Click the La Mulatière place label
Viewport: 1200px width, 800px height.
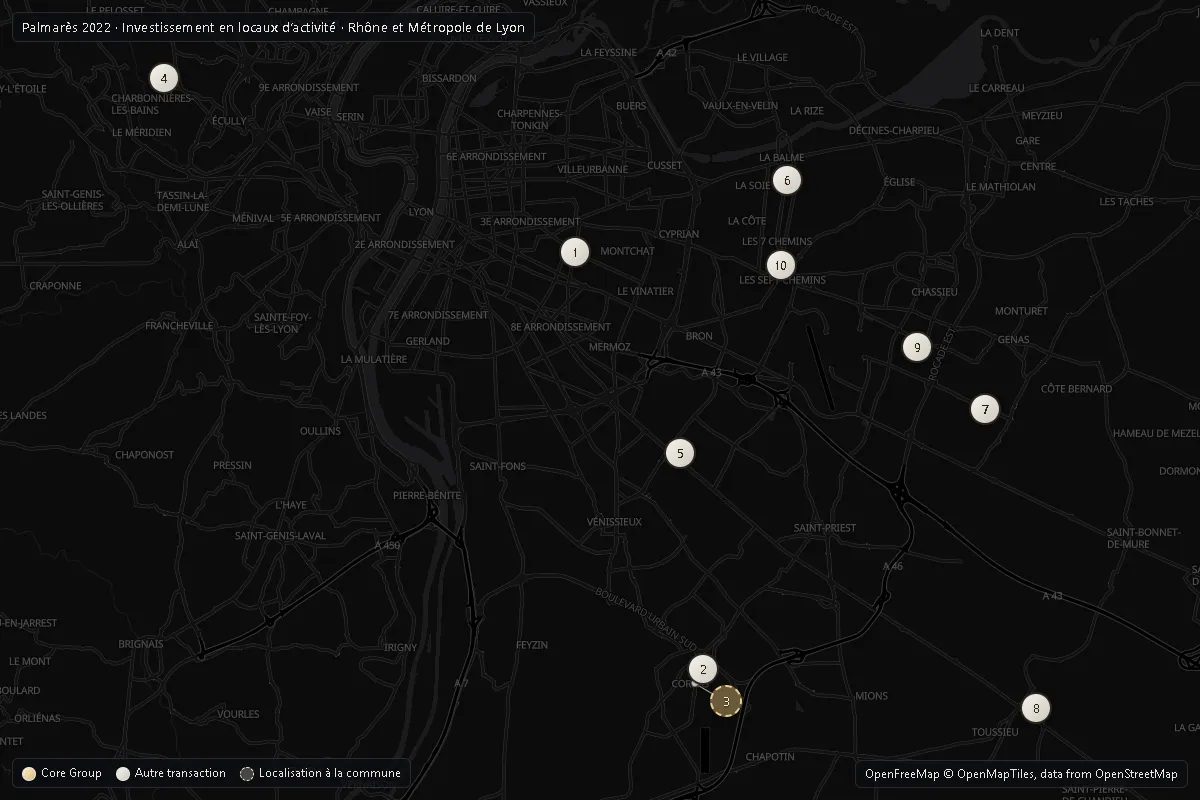coord(373,360)
